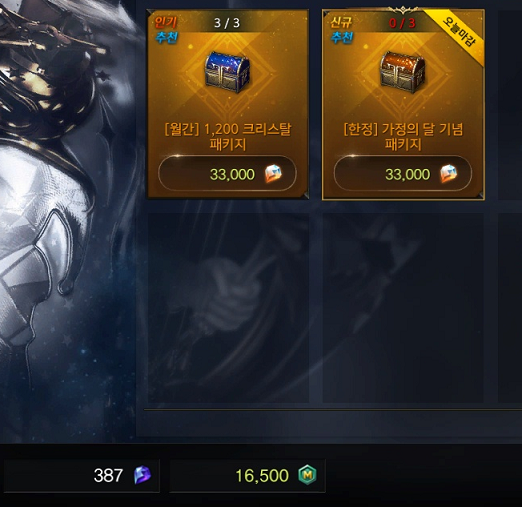Screen dimensions: 522x507
Task: Click the 추천 tag on the limited package
Action: point(342,37)
